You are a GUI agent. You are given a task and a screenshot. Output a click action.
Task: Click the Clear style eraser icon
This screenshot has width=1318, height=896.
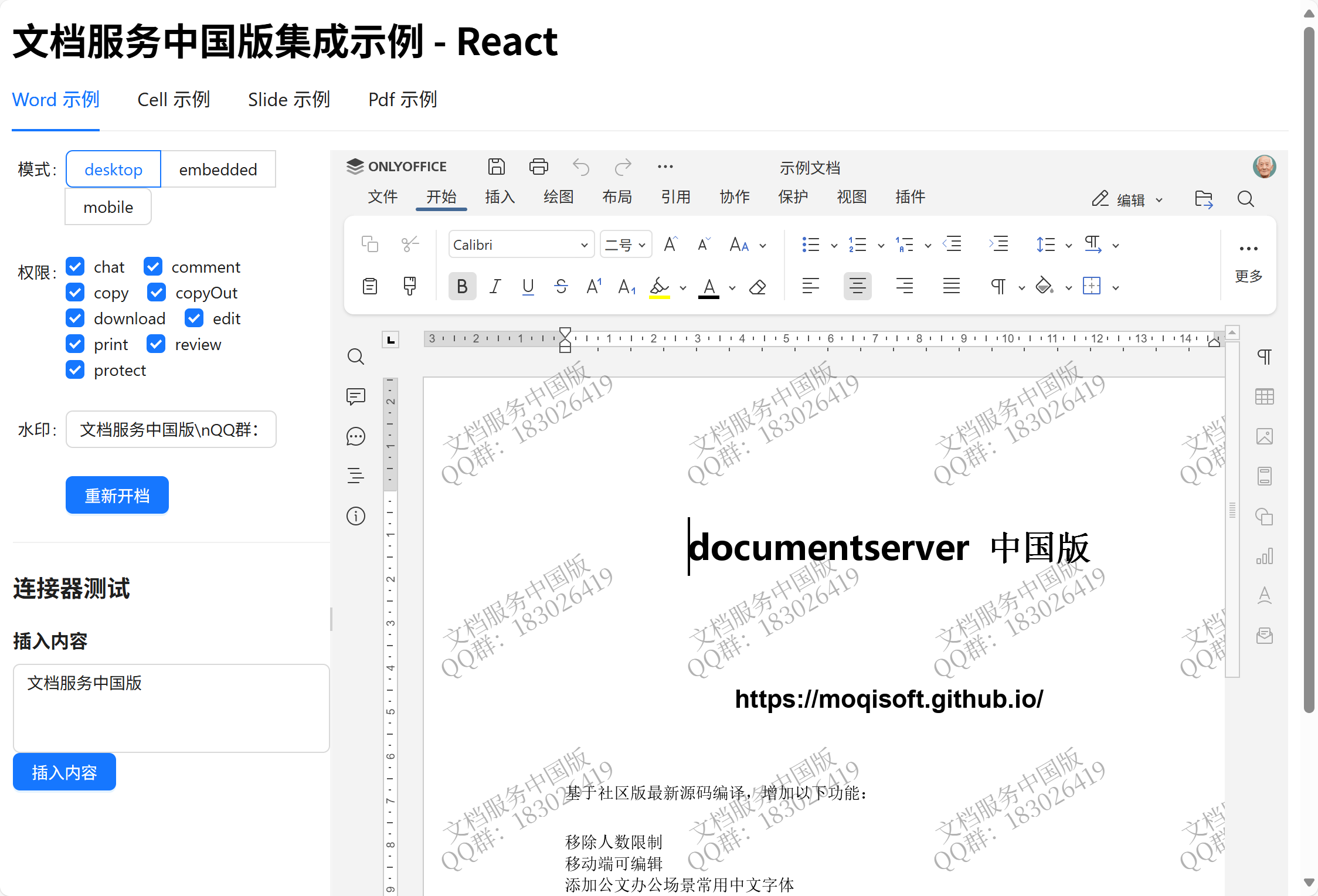pyautogui.click(x=757, y=287)
